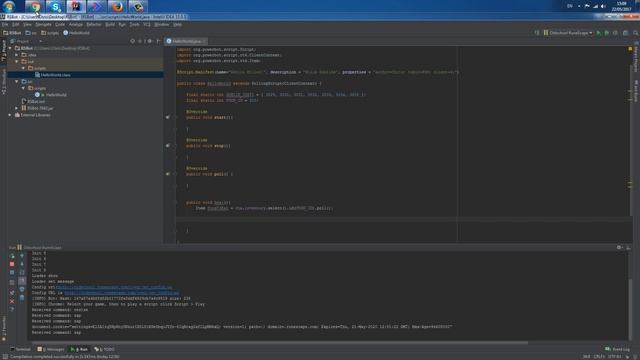Open the Build menu

[x=110, y=24]
